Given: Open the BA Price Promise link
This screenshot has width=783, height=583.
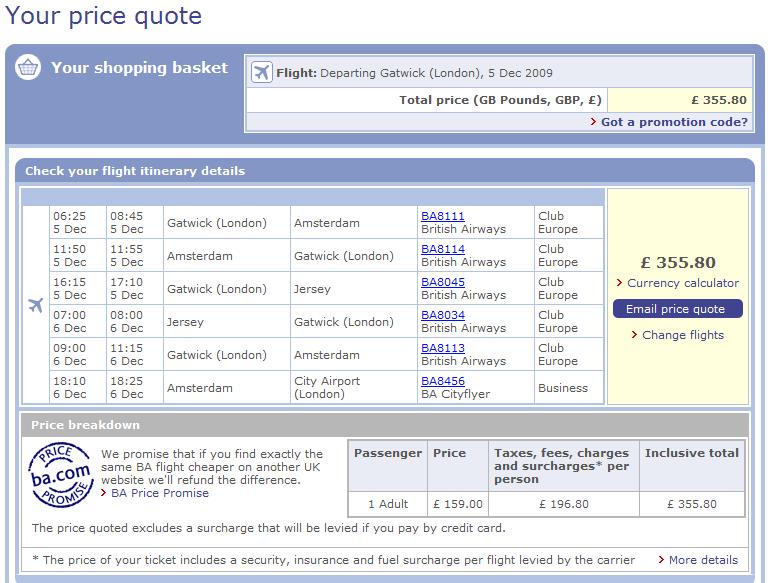Looking at the screenshot, I should click(160, 493).
